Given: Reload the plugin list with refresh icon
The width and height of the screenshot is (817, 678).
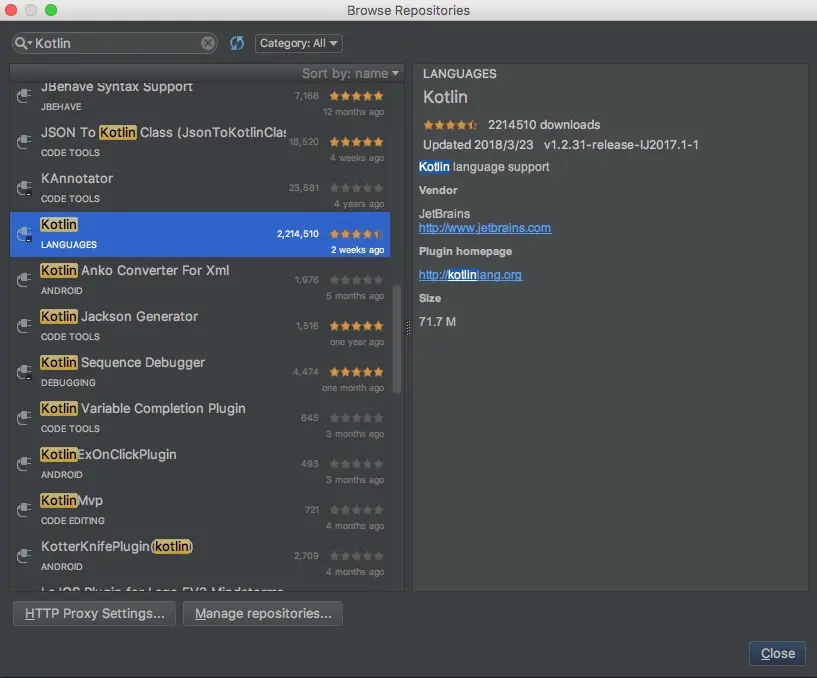Looking at the screenshot, I should 237,43.
